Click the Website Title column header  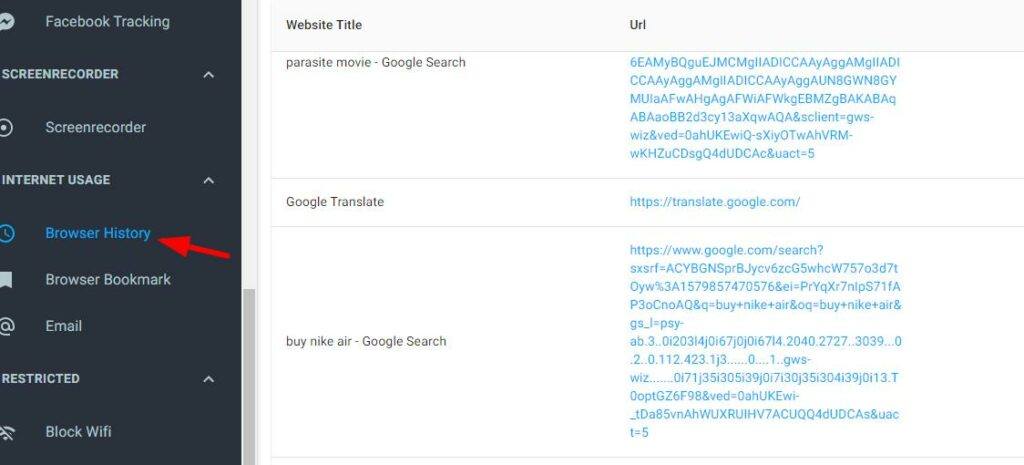324,25
